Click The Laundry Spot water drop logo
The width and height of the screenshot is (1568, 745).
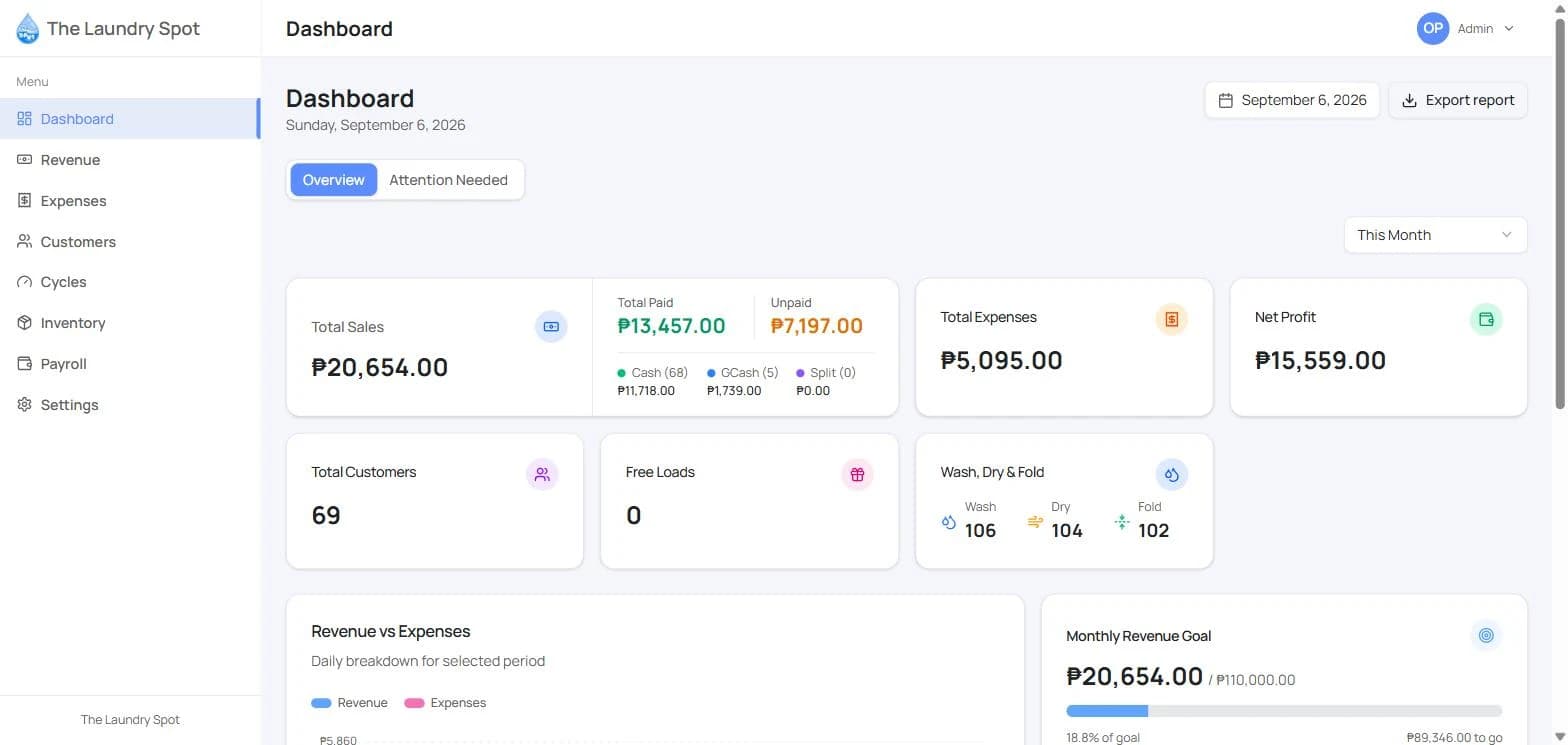[28, 28]
